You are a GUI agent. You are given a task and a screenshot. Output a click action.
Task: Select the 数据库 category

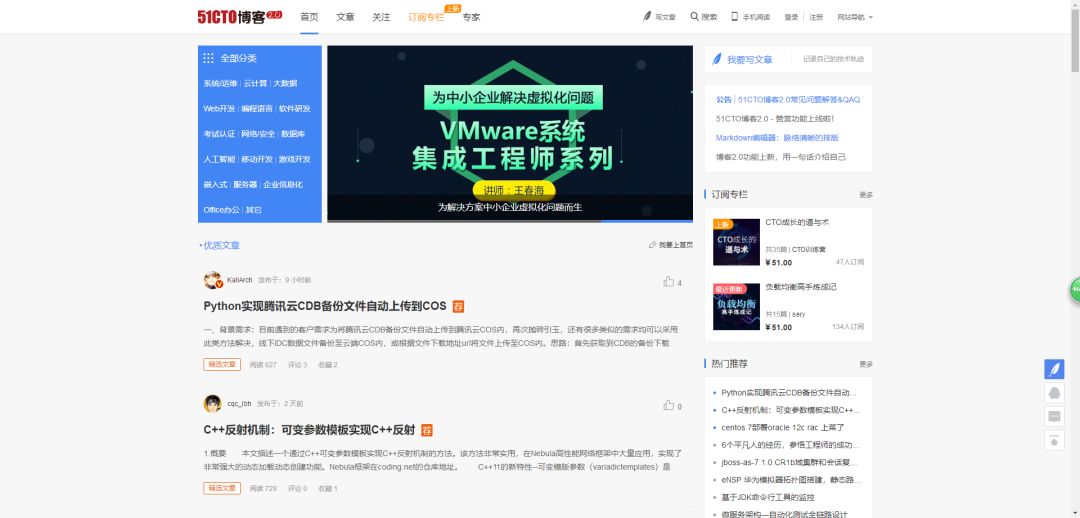pyautogui.click(x=293, y=134)
